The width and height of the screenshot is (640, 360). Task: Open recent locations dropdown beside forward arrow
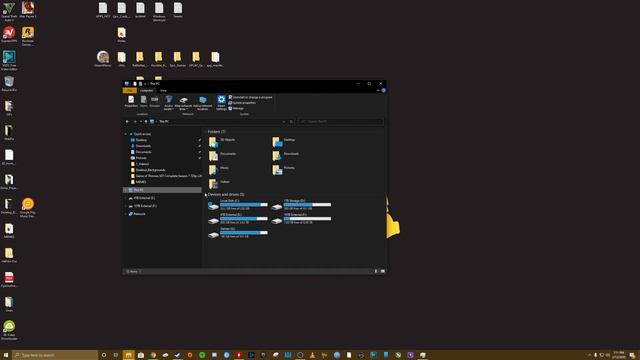141,121
